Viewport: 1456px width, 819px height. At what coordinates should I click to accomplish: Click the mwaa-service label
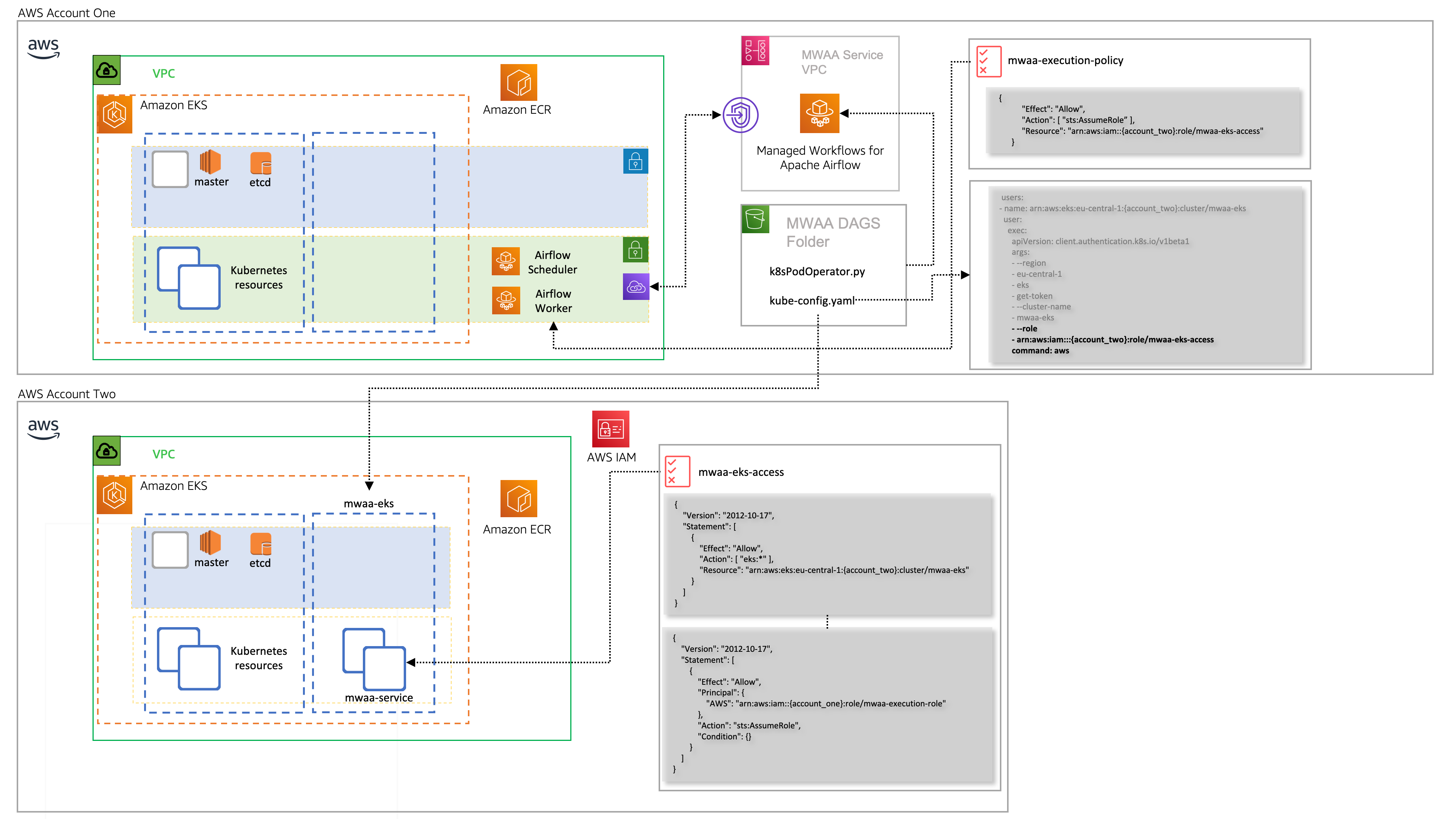(x=379, y=698)
